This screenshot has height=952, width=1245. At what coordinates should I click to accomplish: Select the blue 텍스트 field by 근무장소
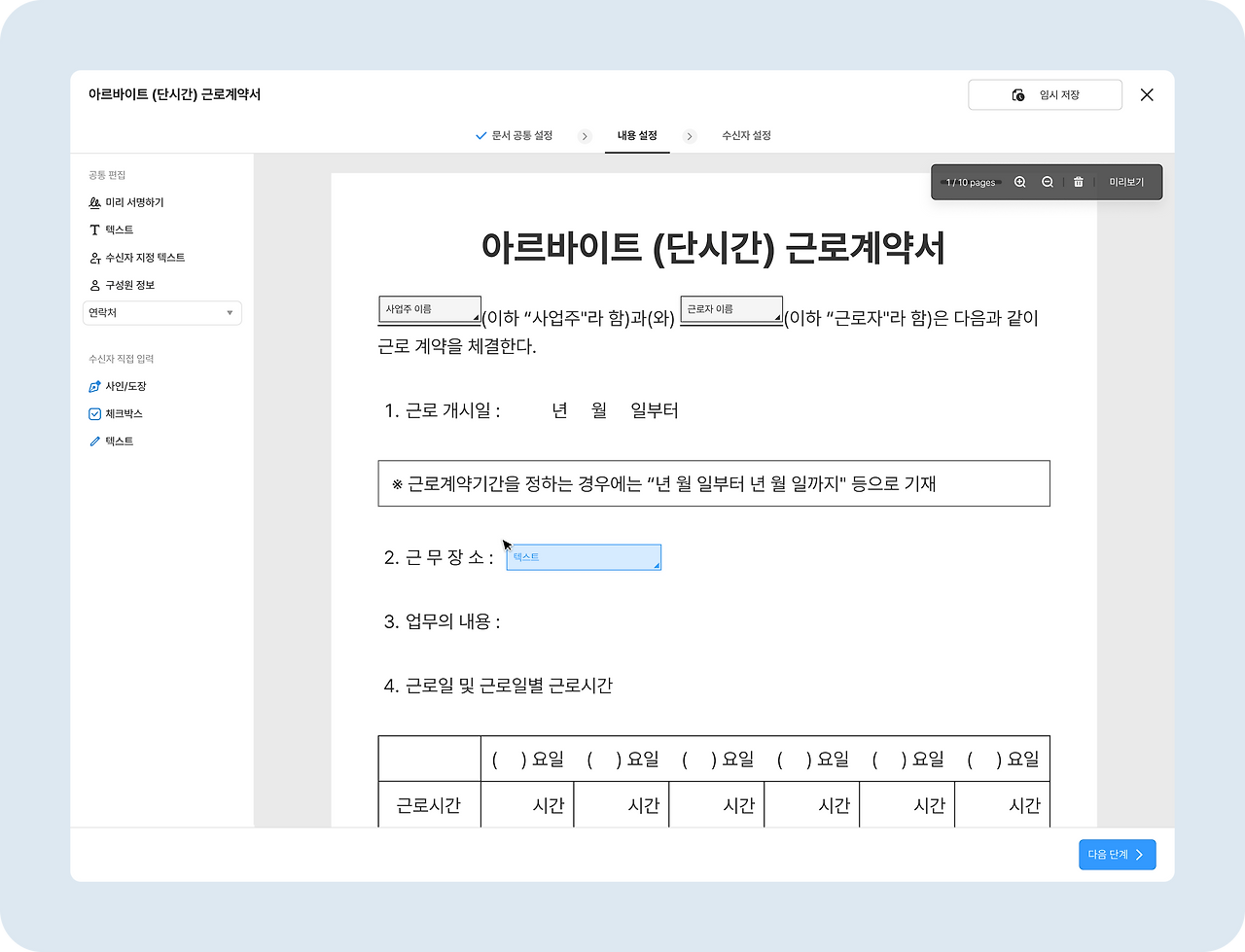584,557
